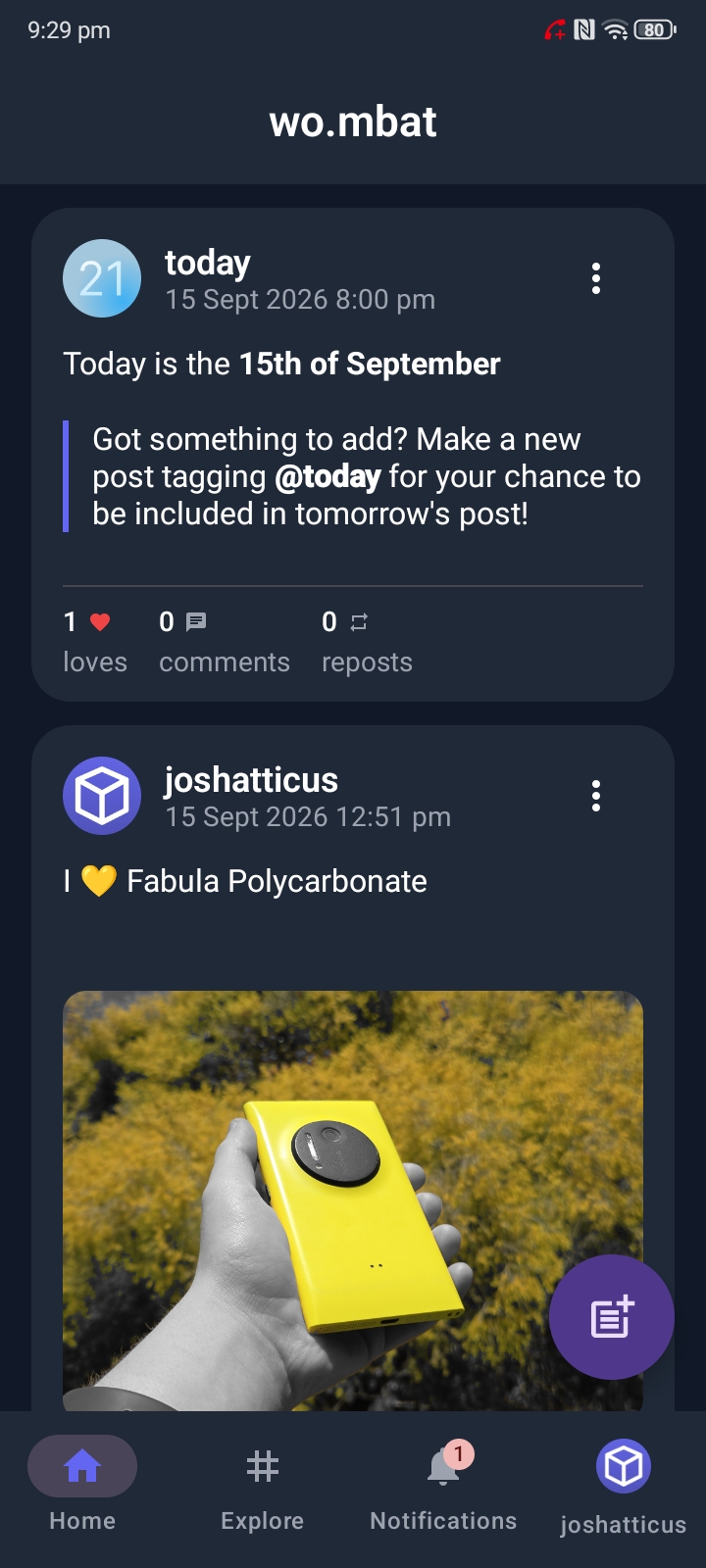This screenshot has width=706, height=1568.
Task: View the yellow phone photo
Action: click(x=353, y=1200)
